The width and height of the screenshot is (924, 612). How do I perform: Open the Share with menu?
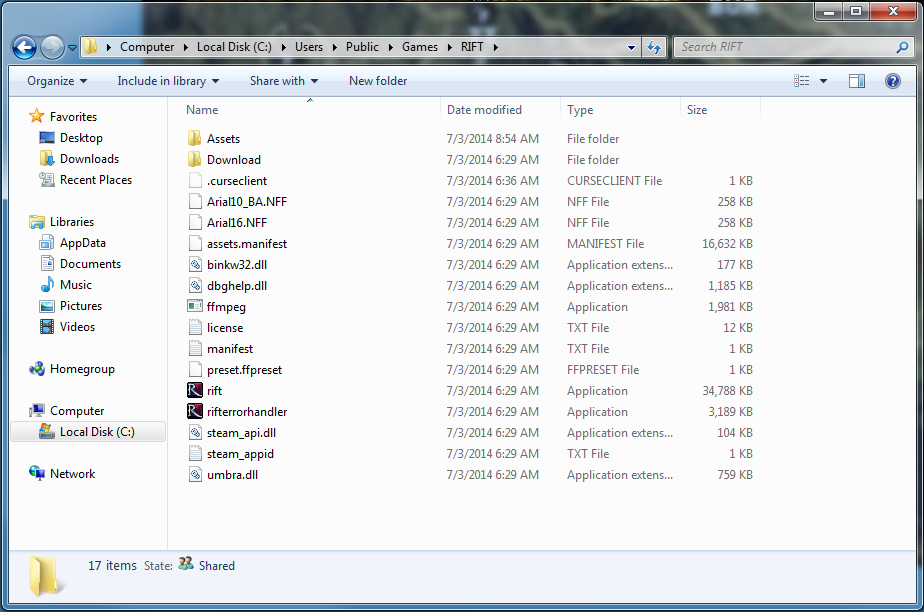(x=283, y=81)
